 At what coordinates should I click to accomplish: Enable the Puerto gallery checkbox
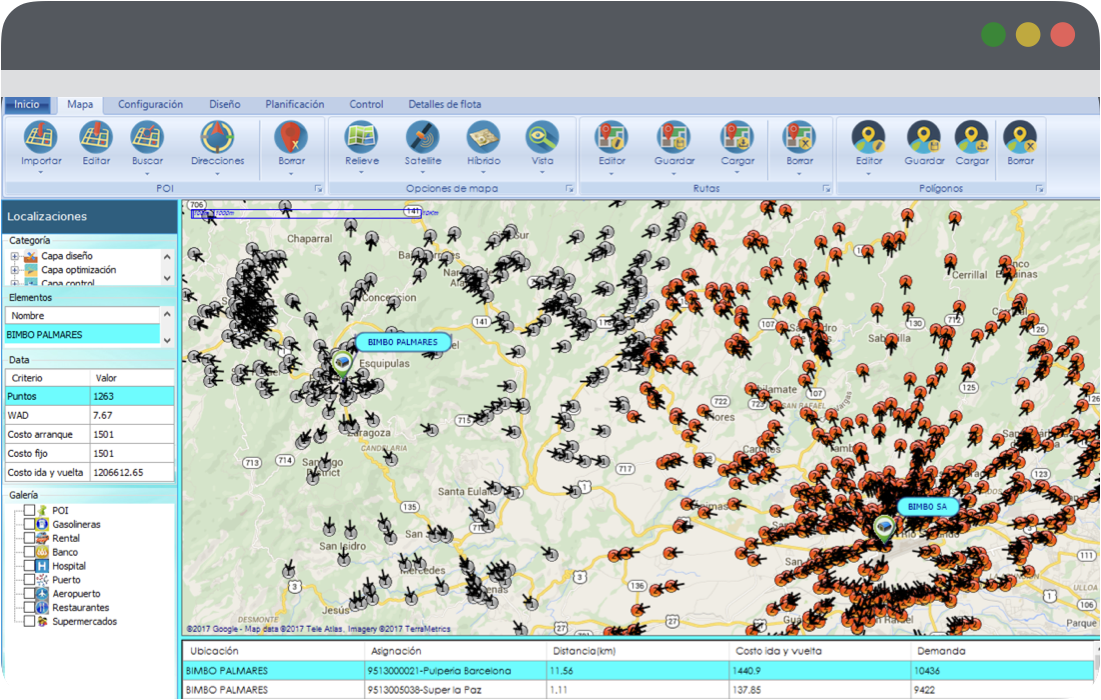tap(29, 580)
